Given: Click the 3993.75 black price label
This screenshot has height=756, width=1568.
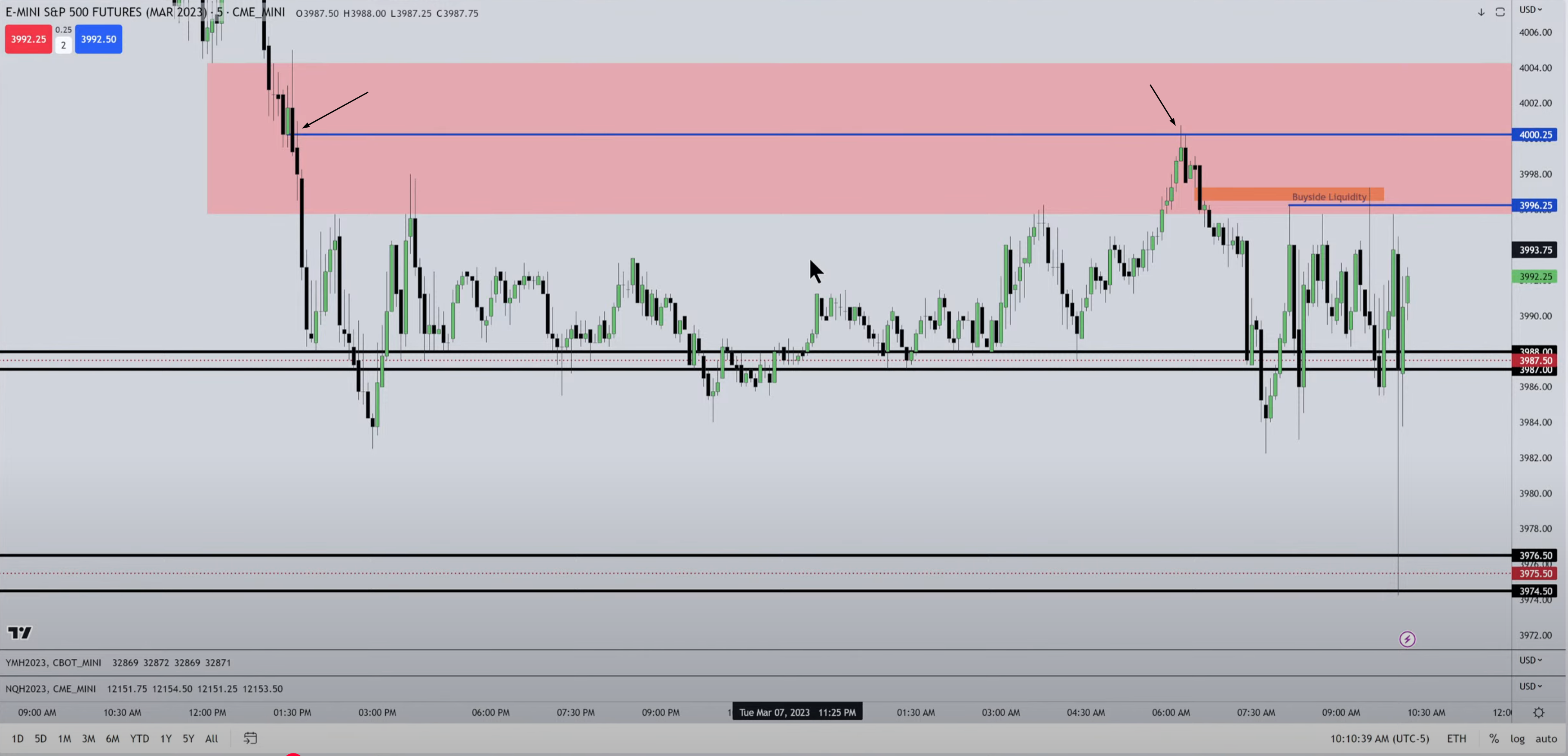Looking at the screenshot, I should pos(1534,250).
